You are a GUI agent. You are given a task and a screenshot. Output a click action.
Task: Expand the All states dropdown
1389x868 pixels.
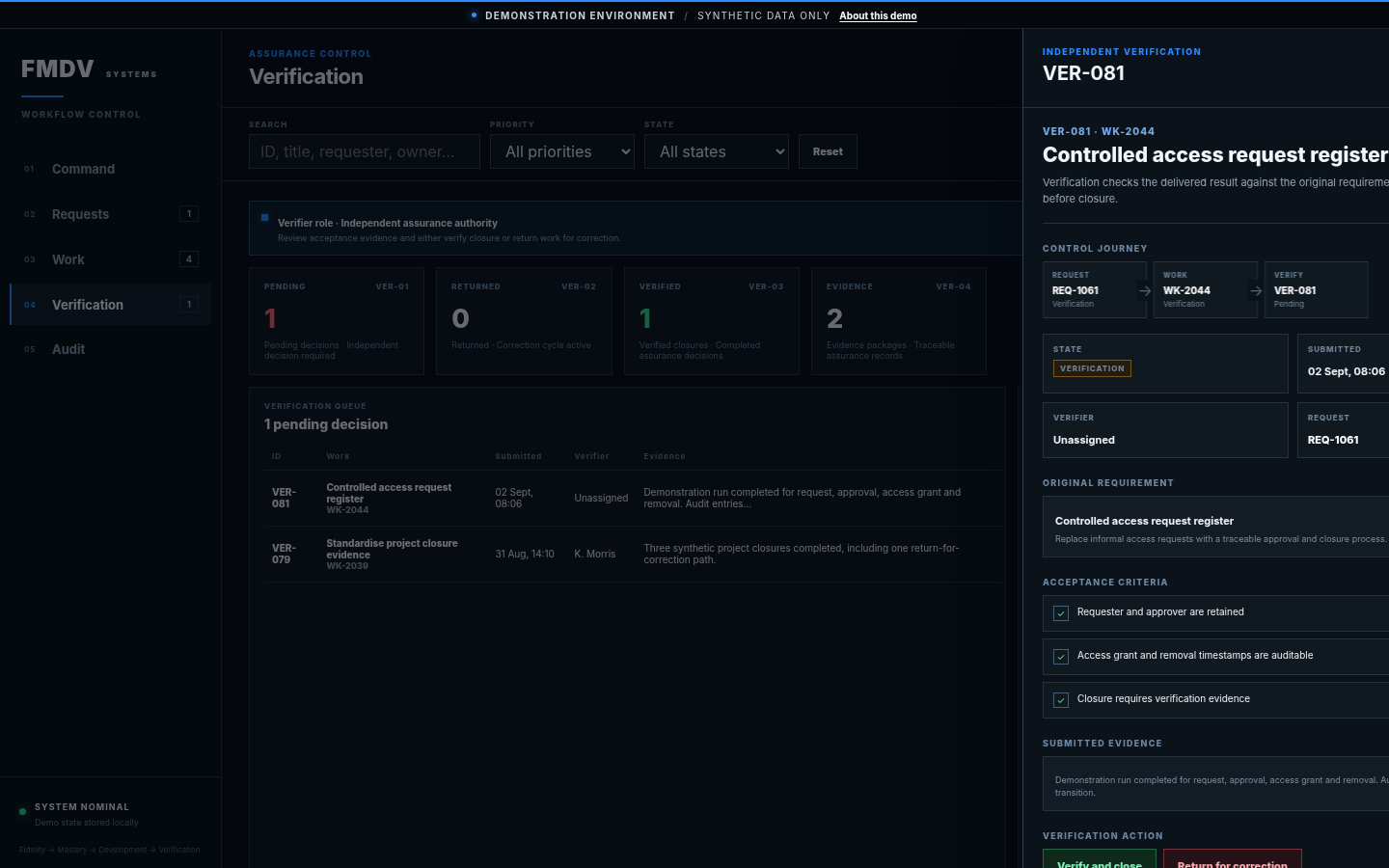point(717,151)
